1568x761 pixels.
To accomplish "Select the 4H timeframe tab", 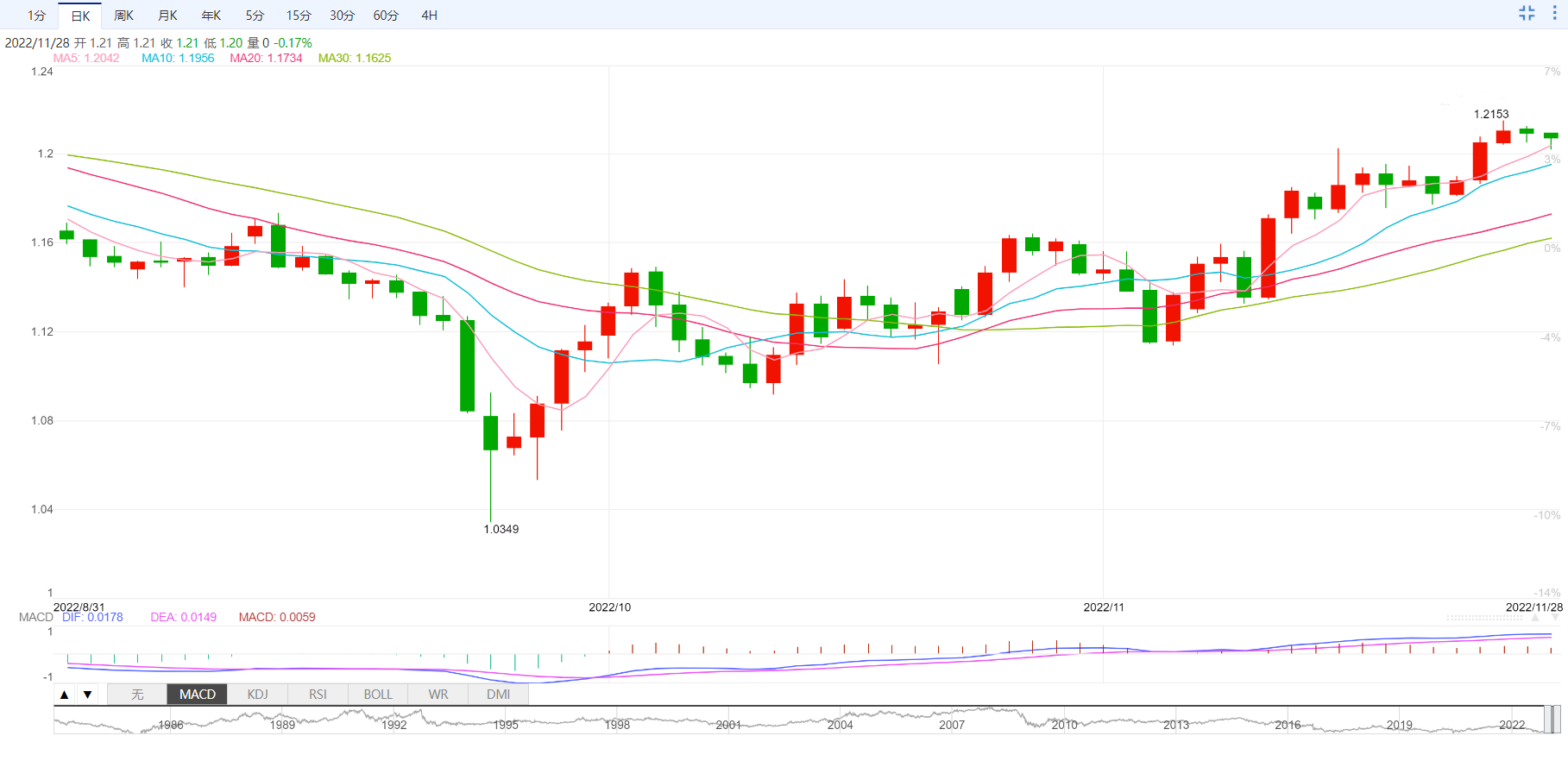I will [x=430, y=16].
